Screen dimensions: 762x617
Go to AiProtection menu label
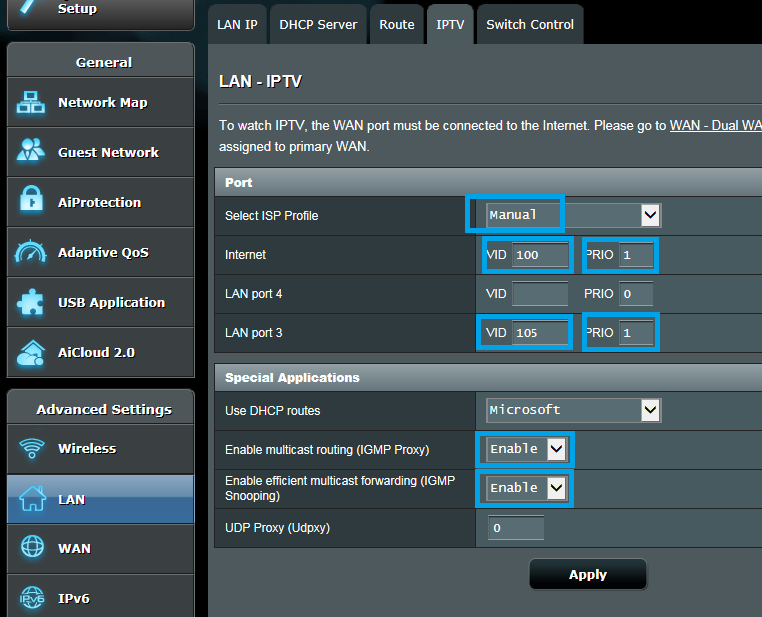tap(100, 203)
